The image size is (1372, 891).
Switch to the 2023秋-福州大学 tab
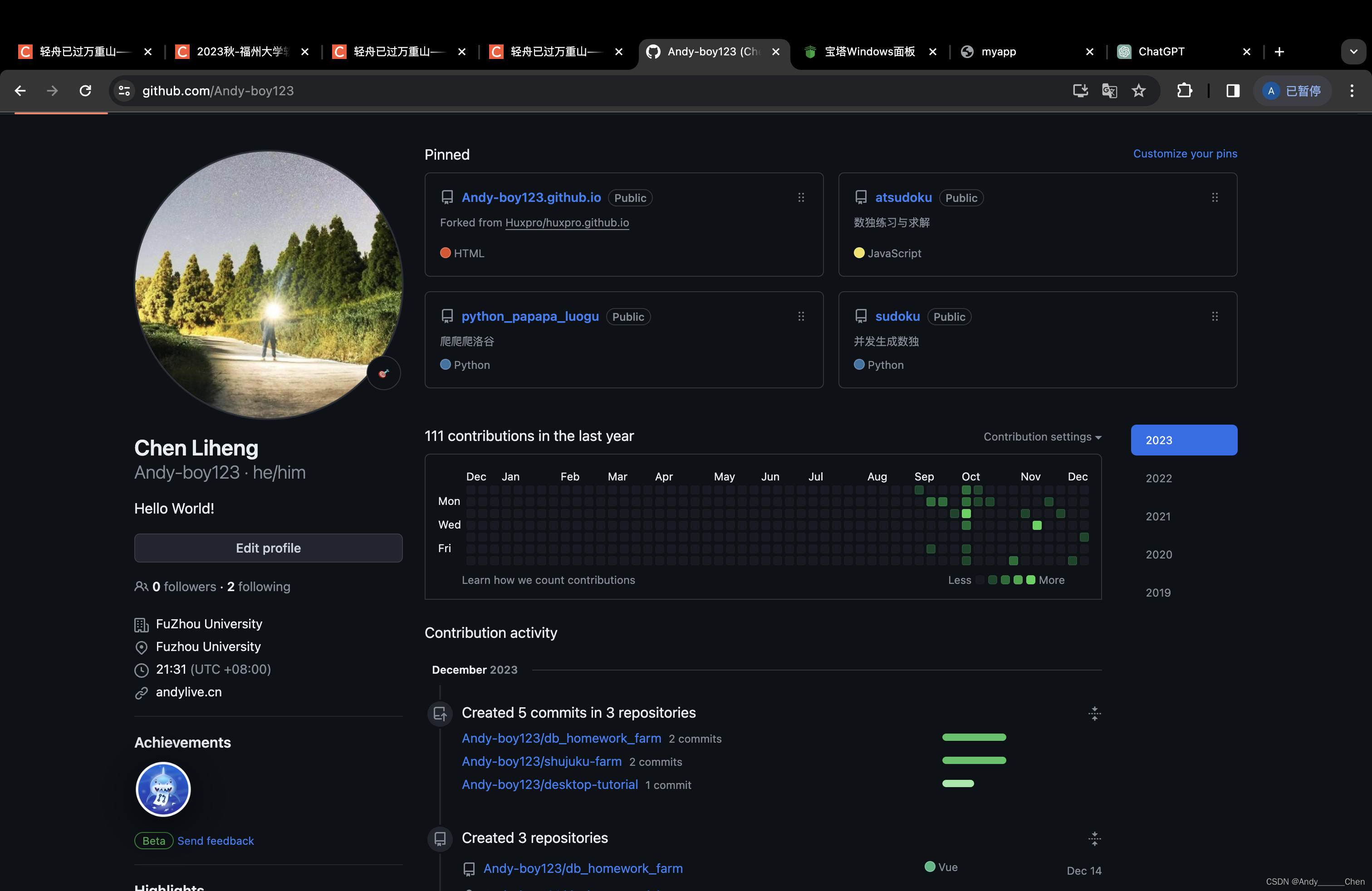[242, 52]
